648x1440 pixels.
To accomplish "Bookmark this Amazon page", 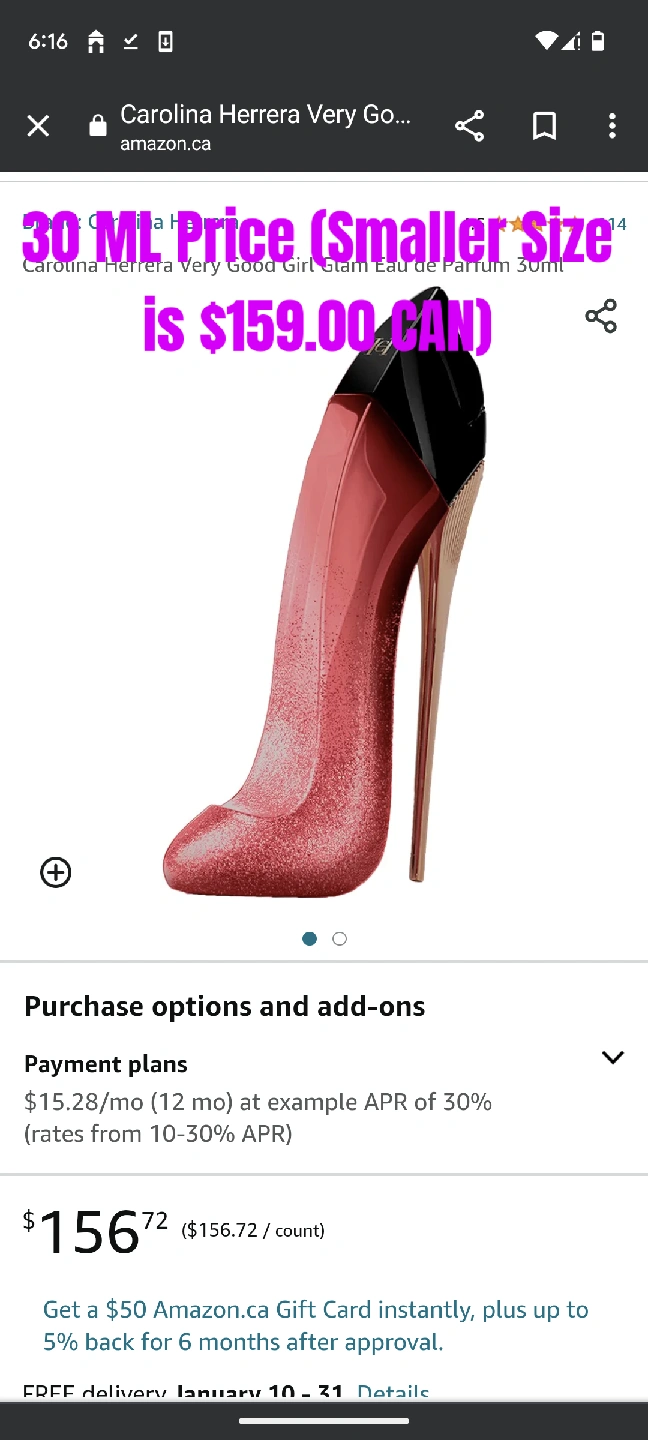I will click(x=544, y=126).
